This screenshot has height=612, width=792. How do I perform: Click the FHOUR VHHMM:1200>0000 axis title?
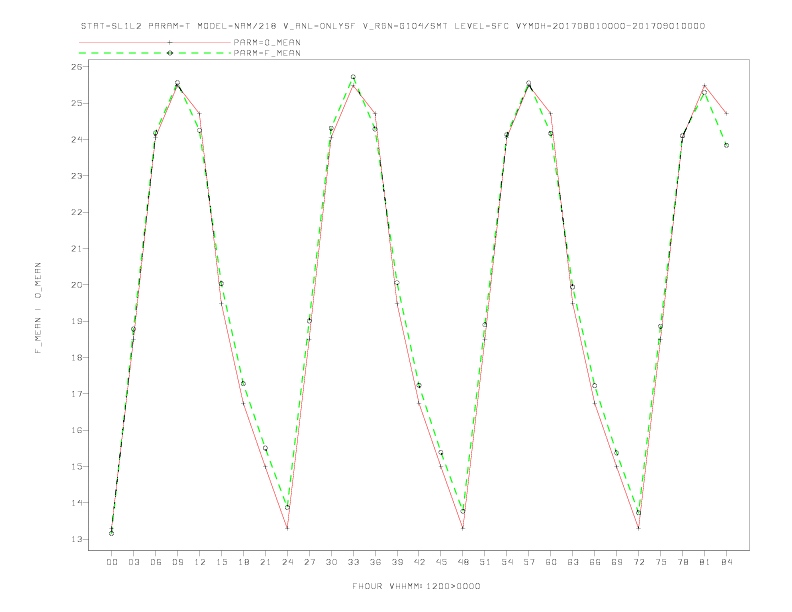(x=416, y=586)
